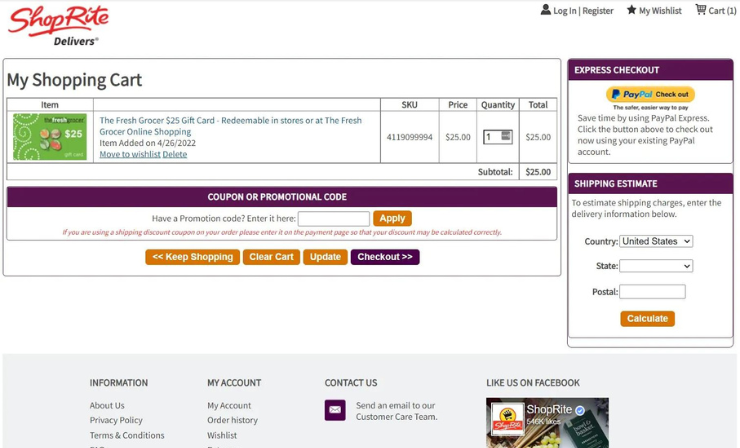
Task: Click the star icon next to My Wishlist
Action: coord(631,10)
